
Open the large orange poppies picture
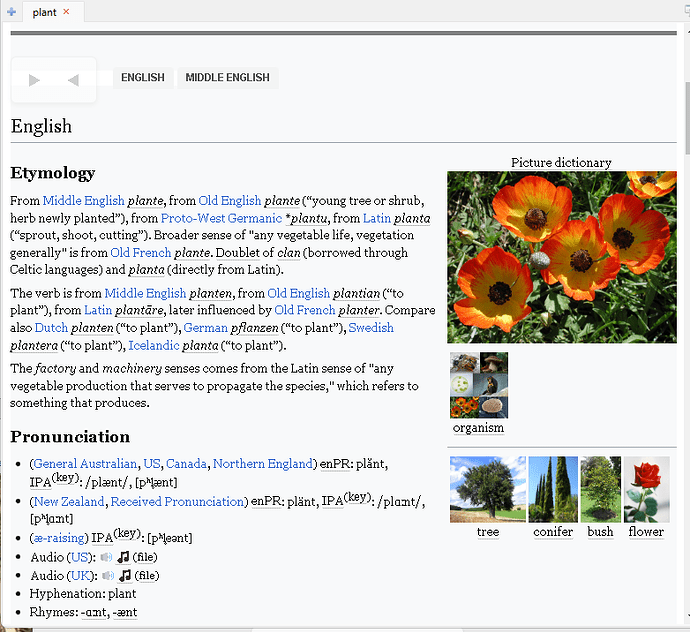click(562, 257)
